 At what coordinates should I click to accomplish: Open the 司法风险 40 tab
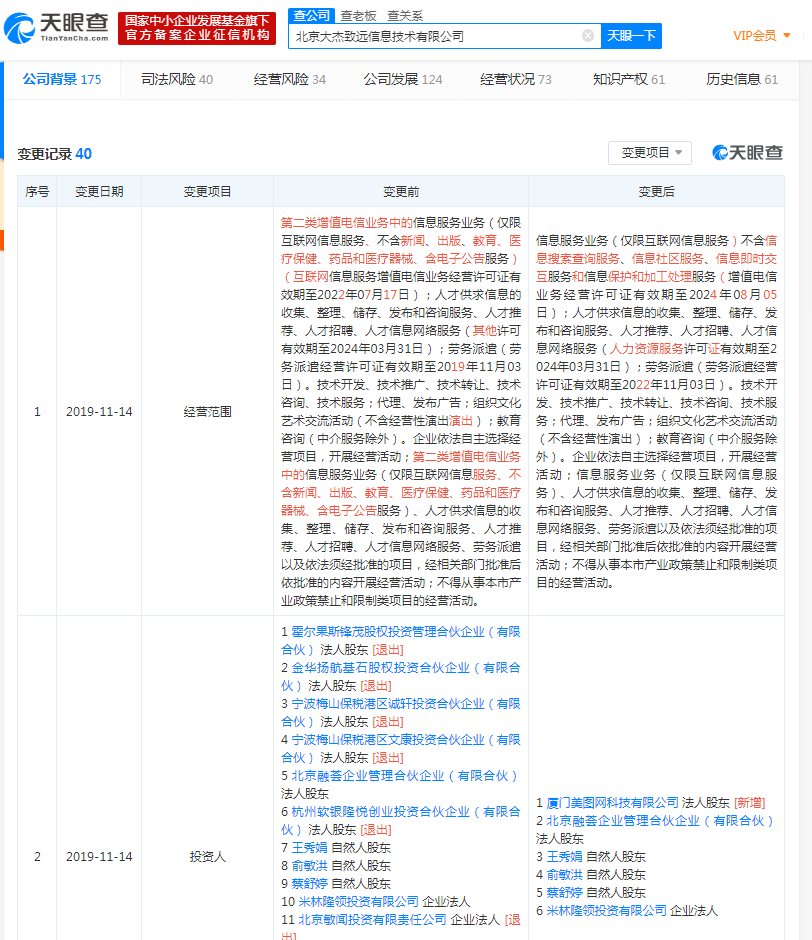coord(177,79)
